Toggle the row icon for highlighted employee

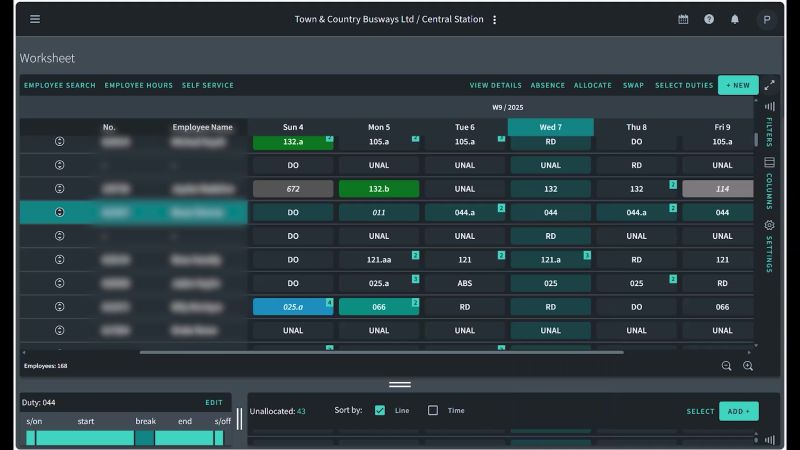click(x=60, y=212)
